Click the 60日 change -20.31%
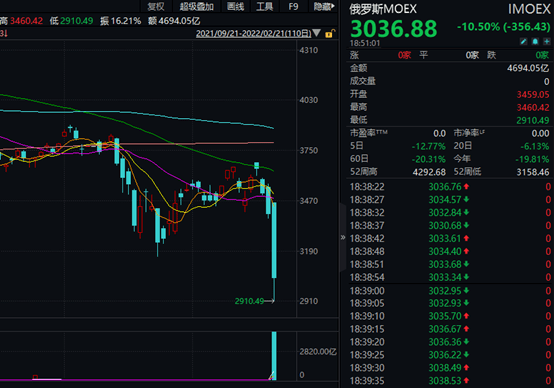Image resolution: width=554 pixels, height=388 pixels. tap(428, 159)
